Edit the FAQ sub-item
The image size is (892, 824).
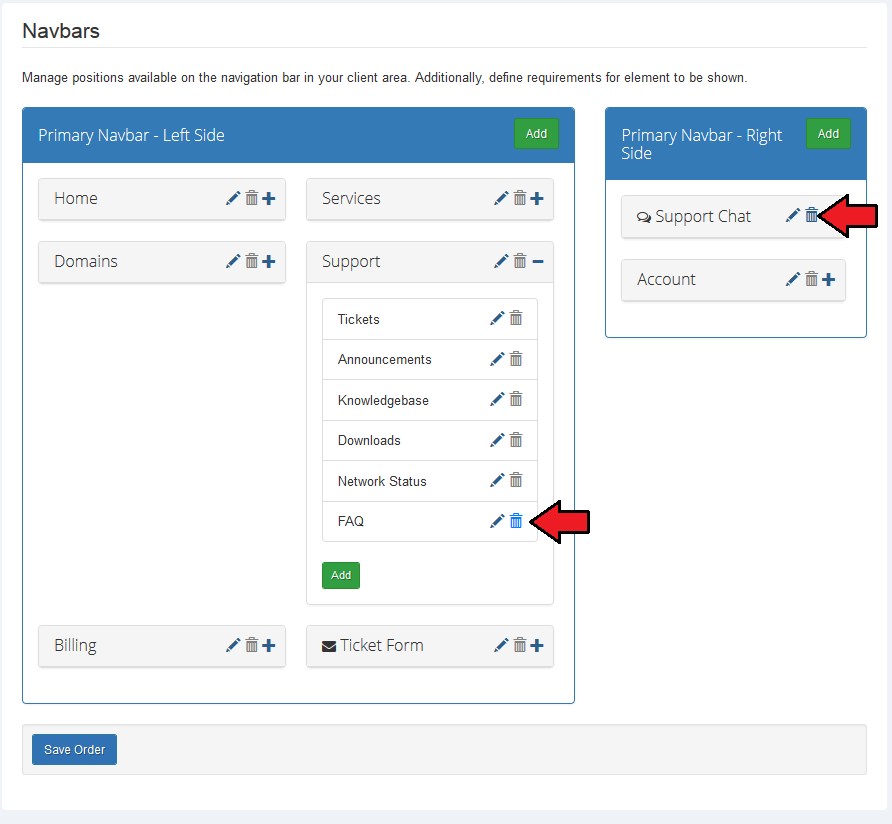(497, 521)
